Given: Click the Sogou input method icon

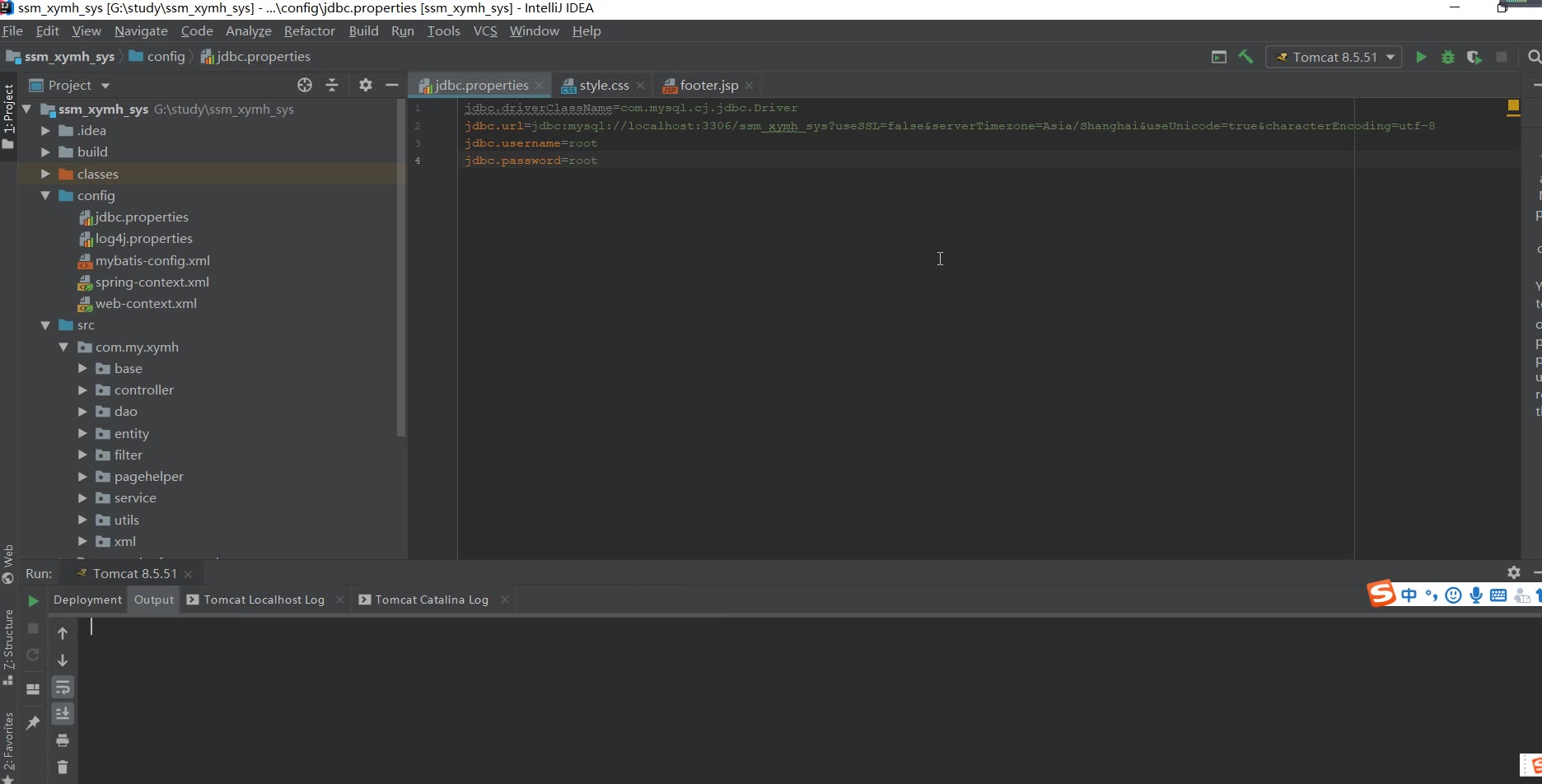Looking at the screenshot, I should pos(1381,593).
